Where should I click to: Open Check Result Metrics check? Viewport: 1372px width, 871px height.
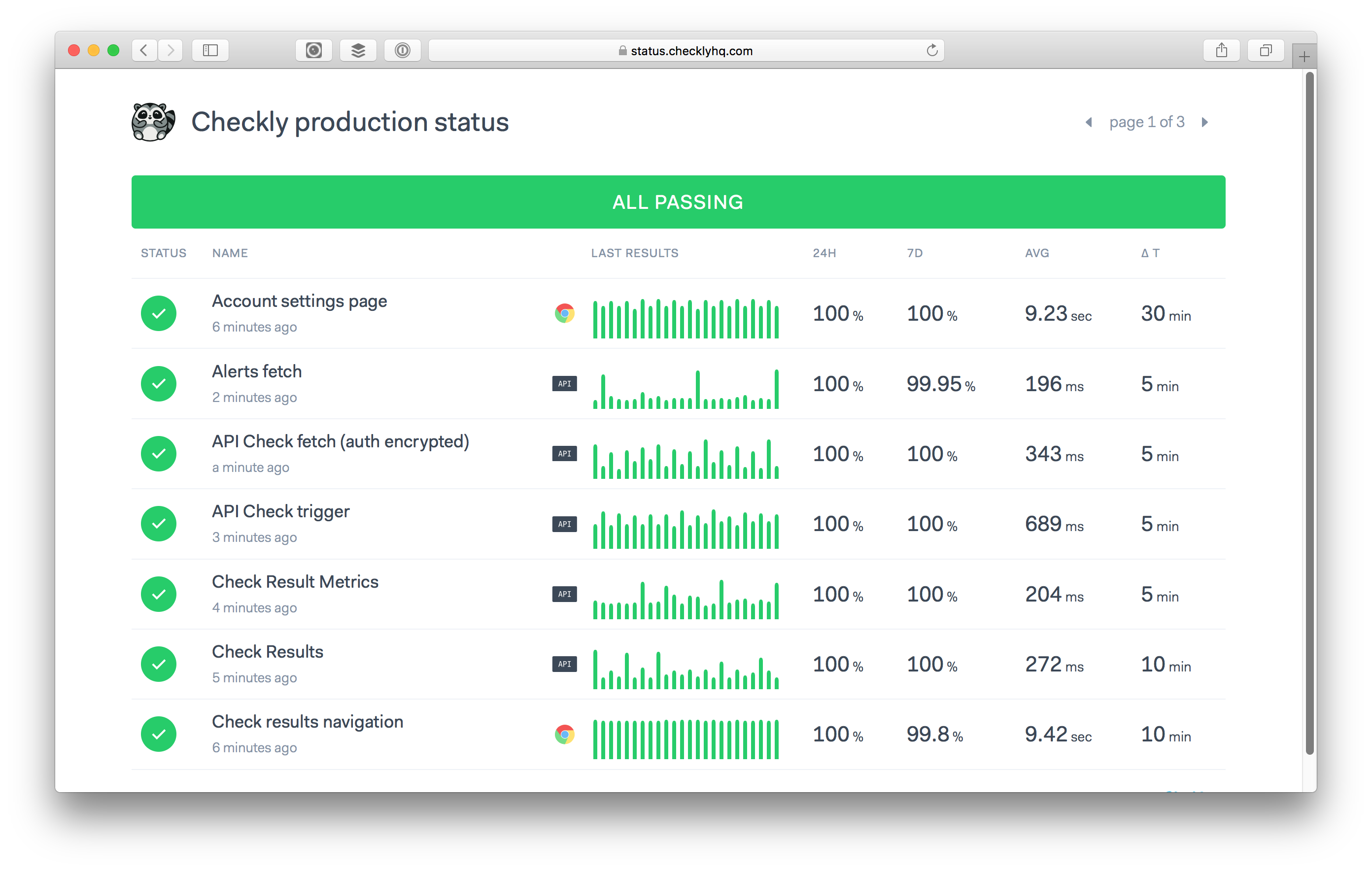click(295, 582)
